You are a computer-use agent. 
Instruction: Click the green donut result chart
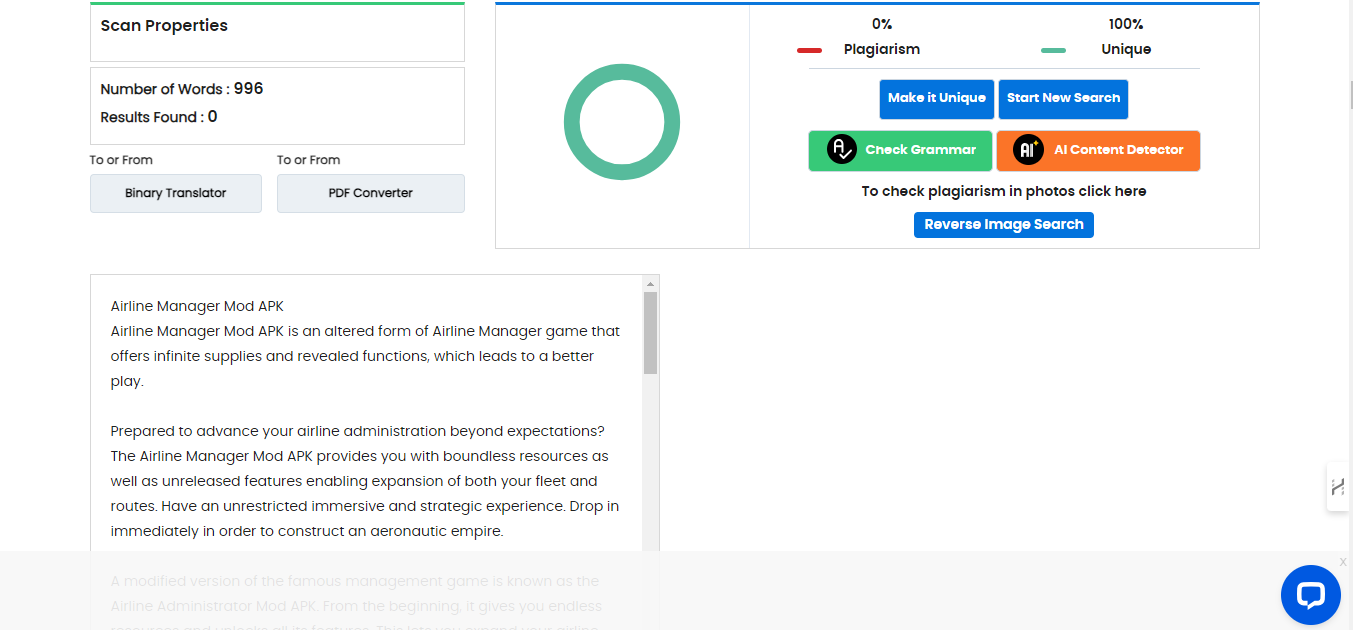pyautogui.click(x=622, y=123)
